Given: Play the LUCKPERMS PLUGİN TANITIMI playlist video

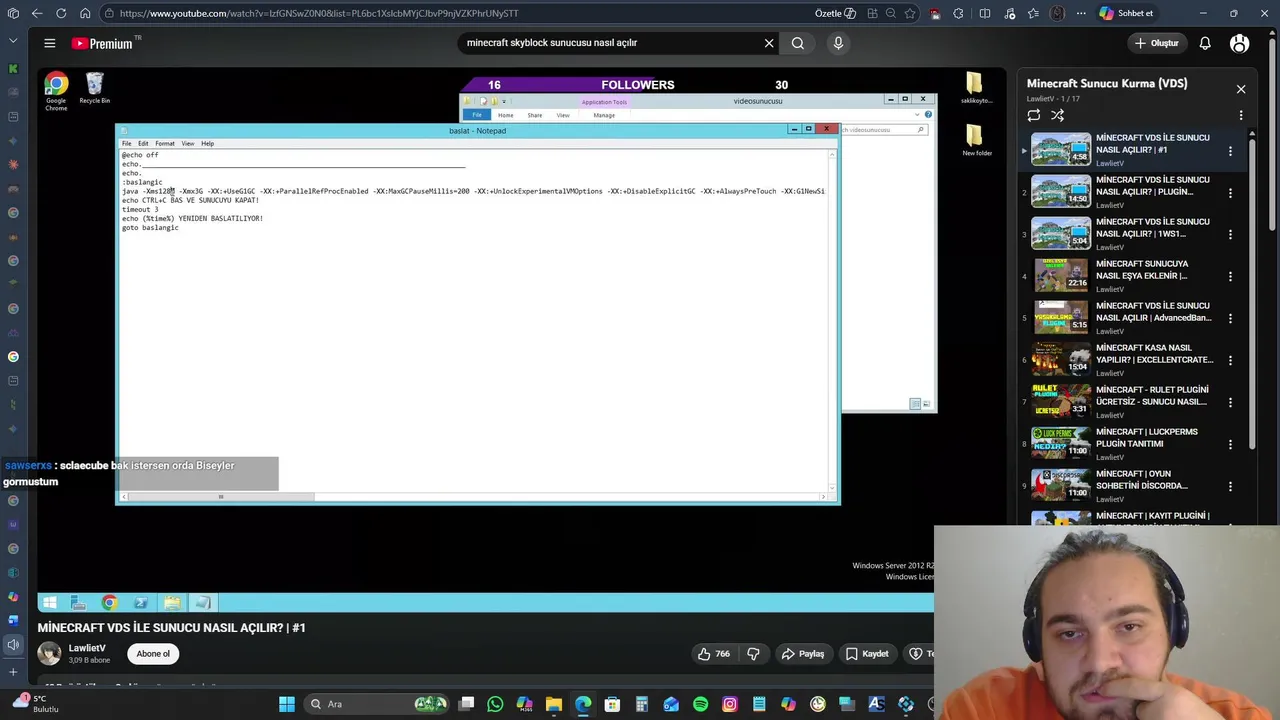Looking at the screenshot, I should [1061, 442].
